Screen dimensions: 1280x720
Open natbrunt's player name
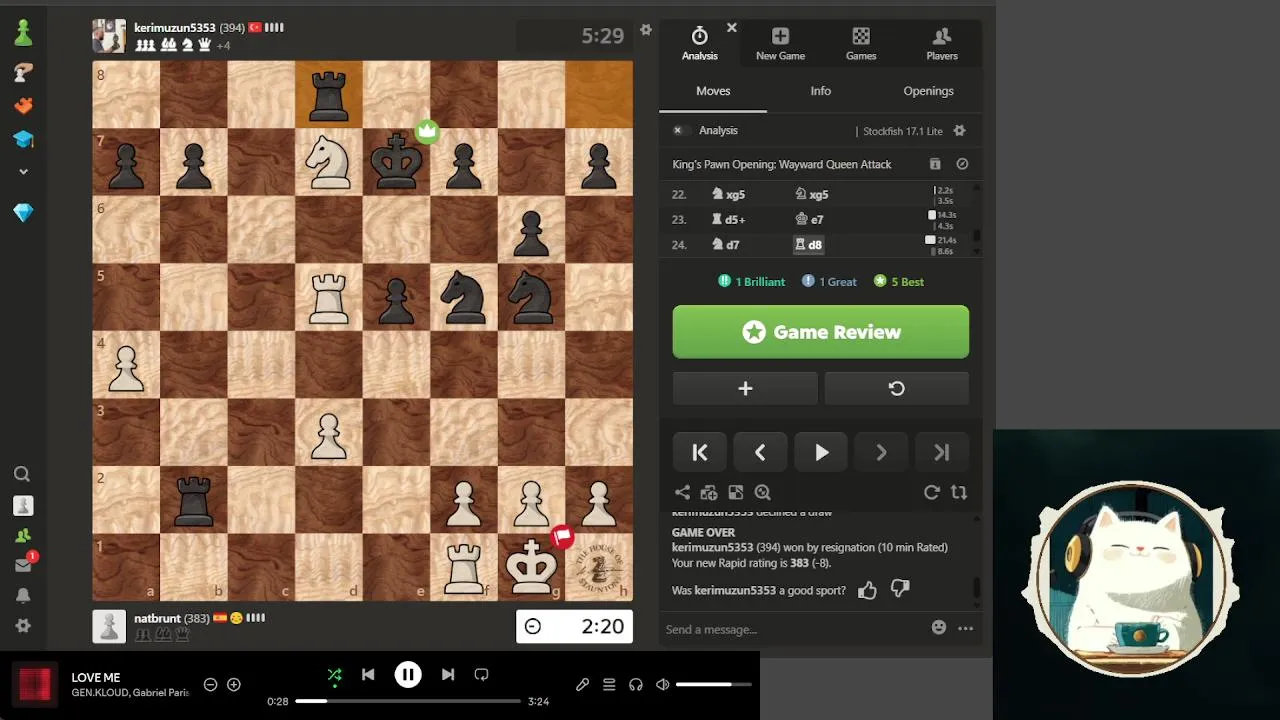(x=157, y=618)
